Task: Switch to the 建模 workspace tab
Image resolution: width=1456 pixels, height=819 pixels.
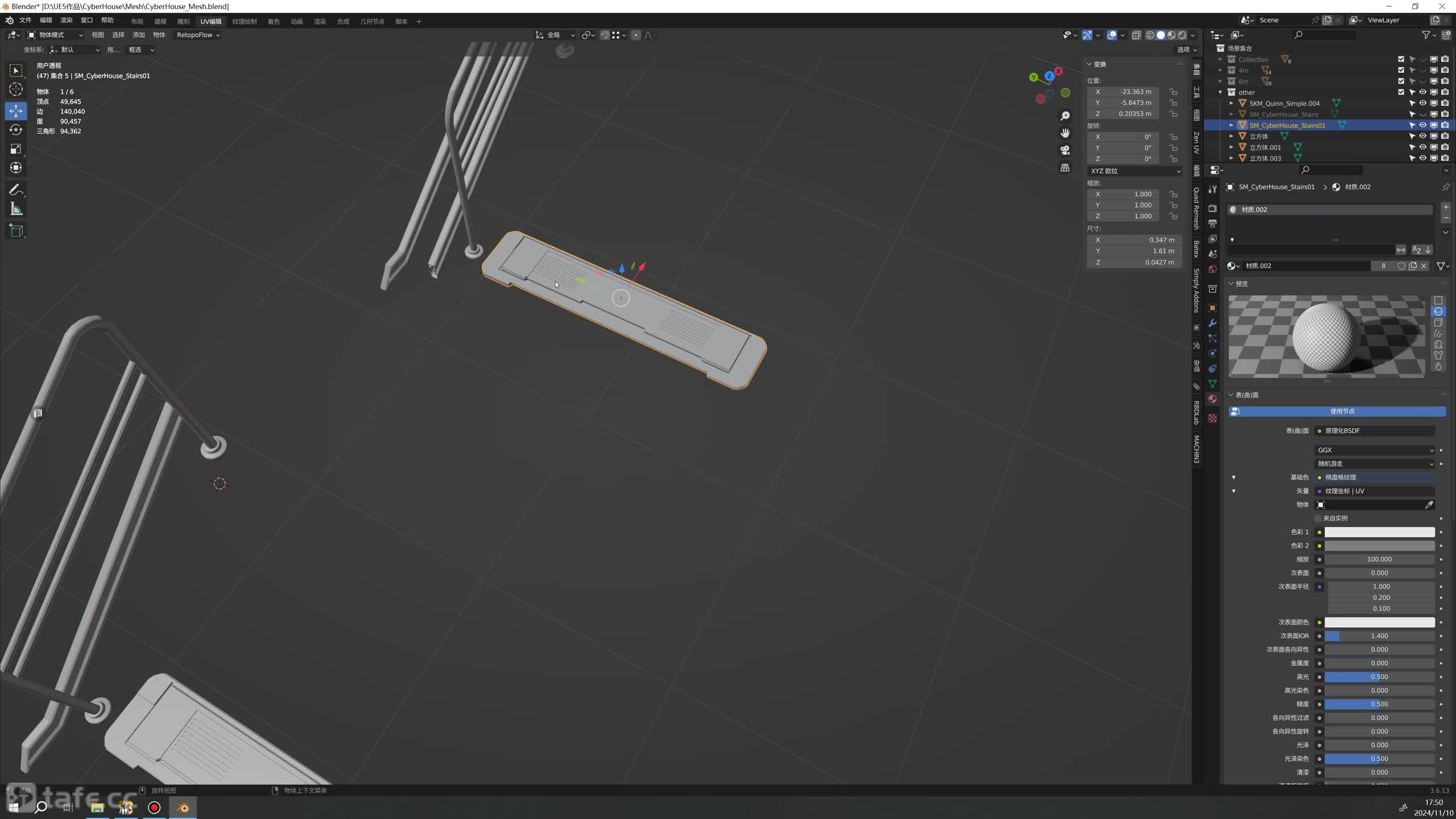Action: (160, 22)
